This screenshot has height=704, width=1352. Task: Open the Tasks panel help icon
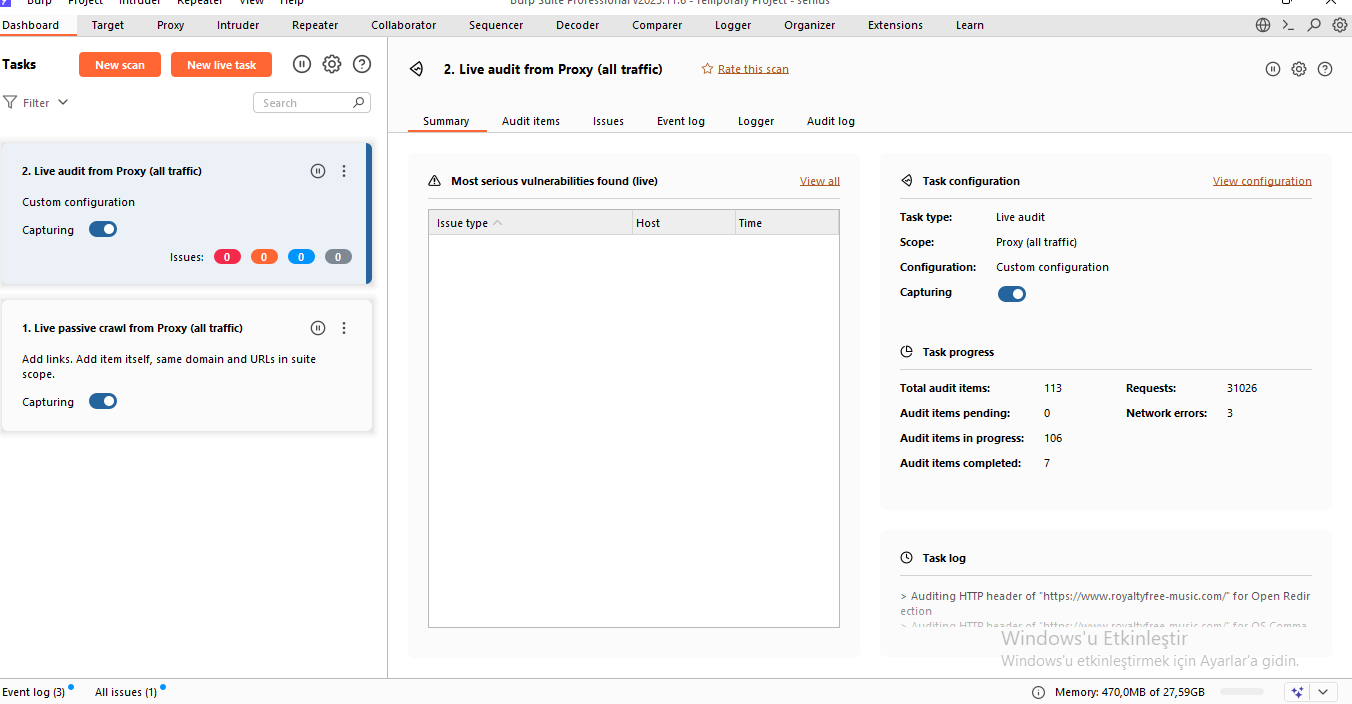(362, 65)
